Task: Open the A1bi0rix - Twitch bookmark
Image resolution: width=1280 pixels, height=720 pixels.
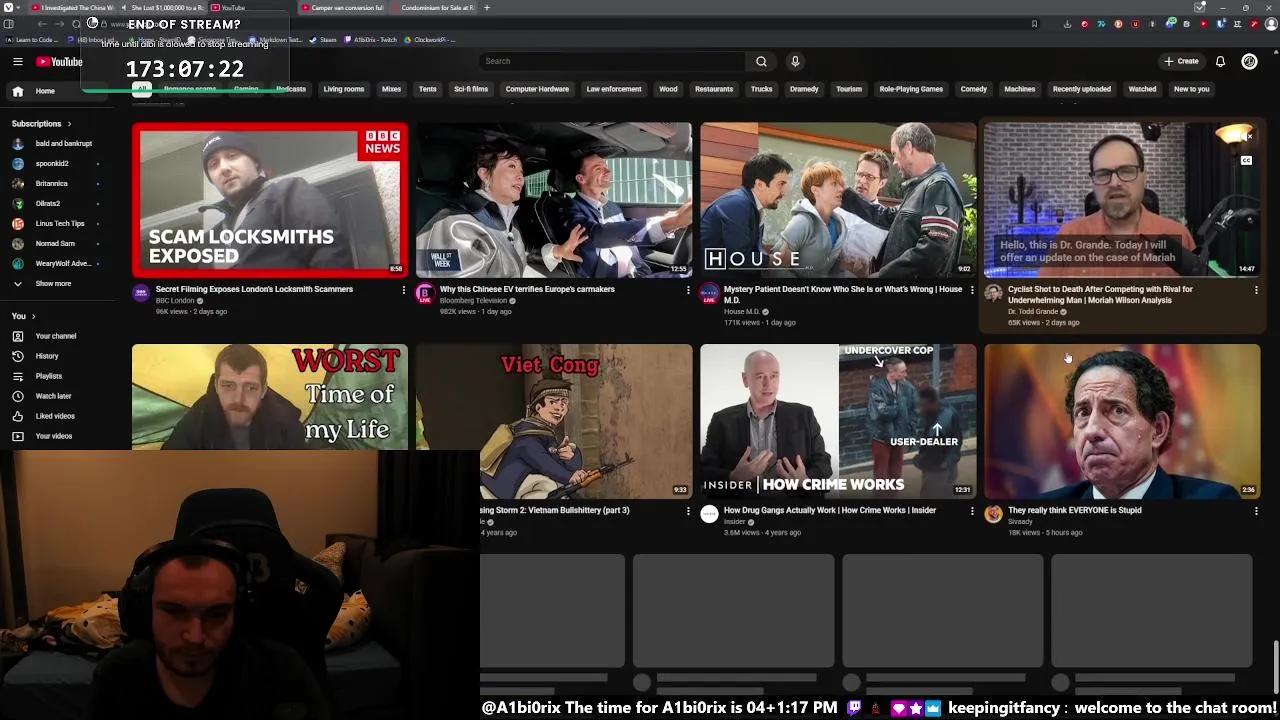Action: 371,40
